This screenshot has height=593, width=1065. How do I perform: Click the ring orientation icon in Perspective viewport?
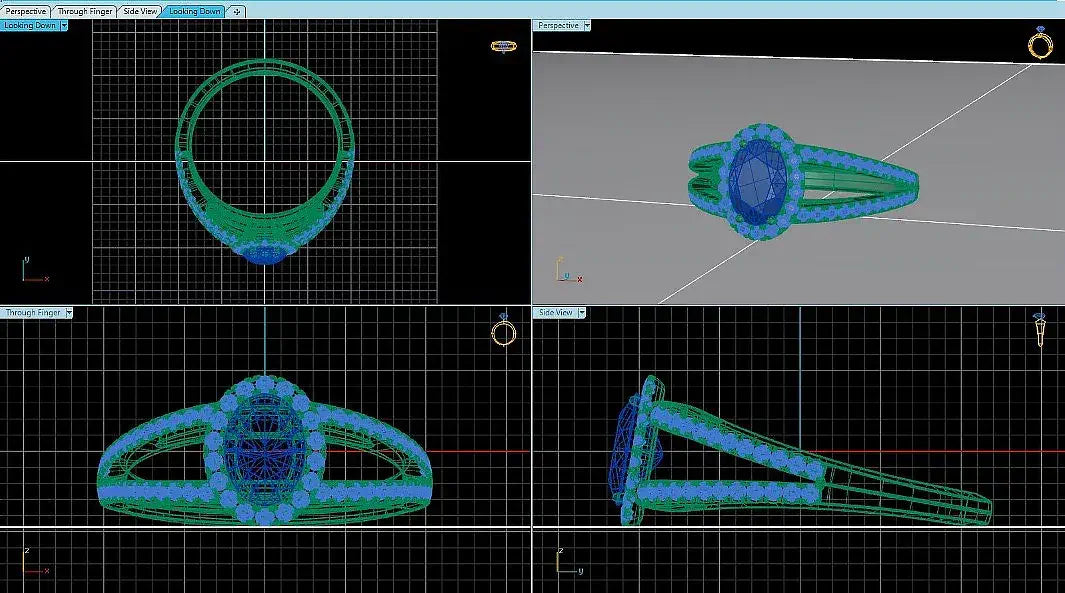1041,44
